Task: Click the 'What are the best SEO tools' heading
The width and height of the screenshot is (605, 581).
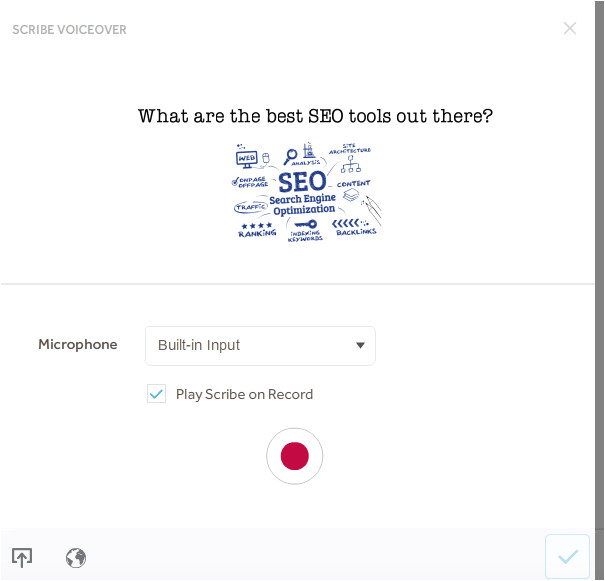Action: pyautogui.click(x=315, y=116)
